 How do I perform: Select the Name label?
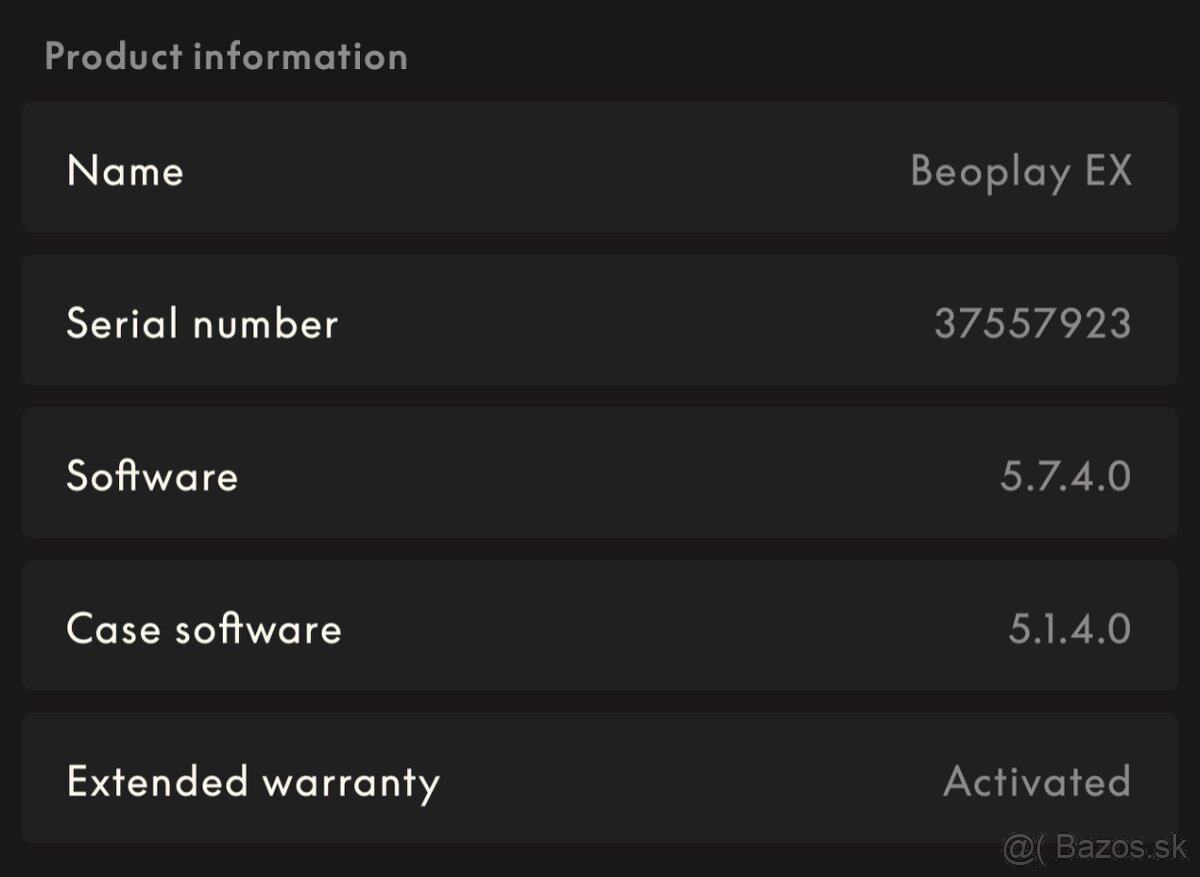pyautogui.click(x=125, y=170)
